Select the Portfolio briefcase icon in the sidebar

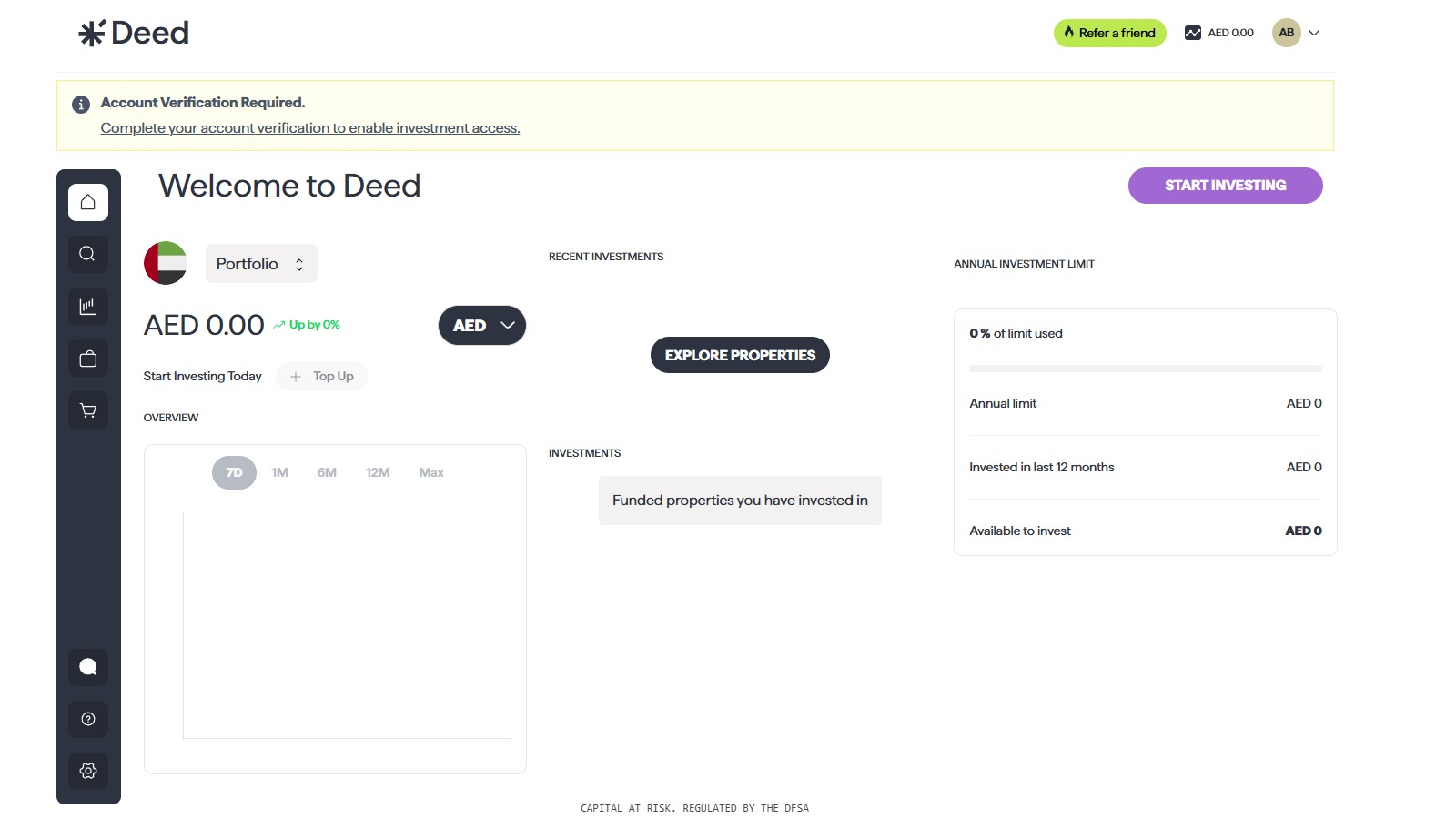tap(87, 358)
